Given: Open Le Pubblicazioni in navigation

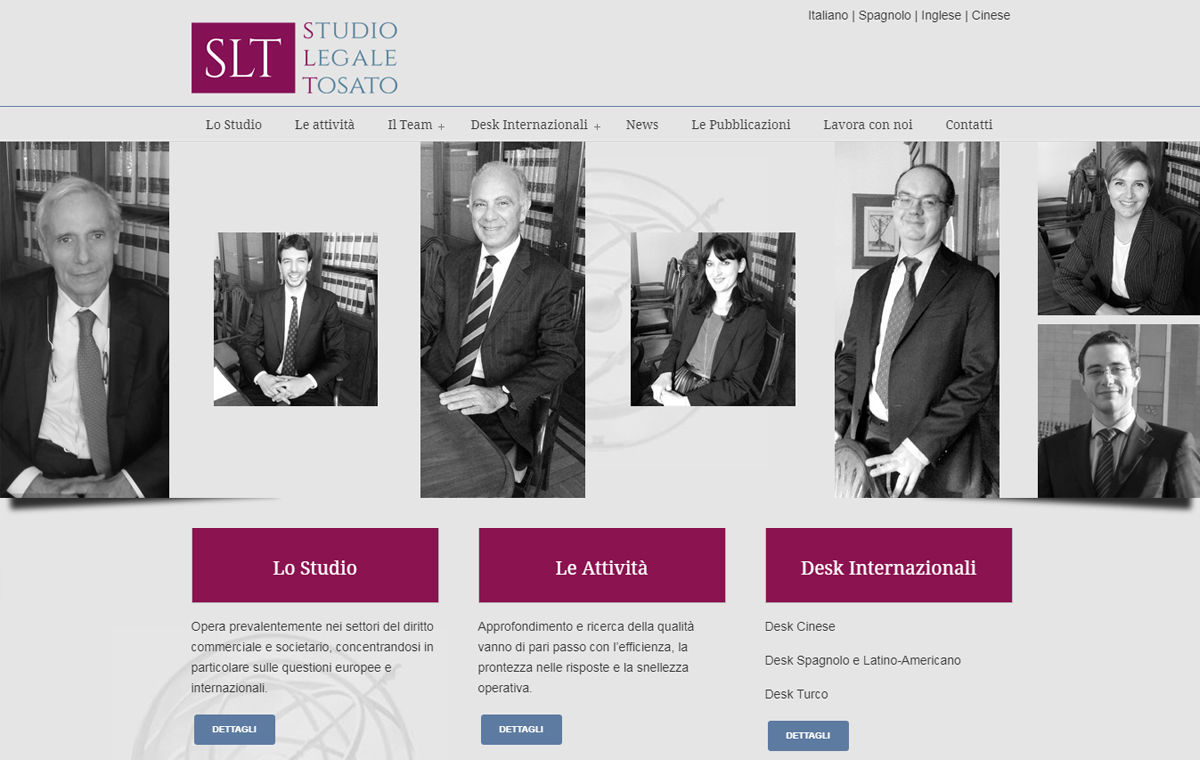Looking at the screenshot, I should pyautogui.click(x=741, y=125).
